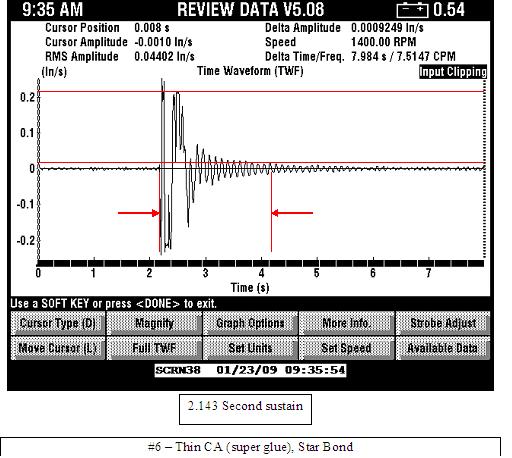Click the More Info. soft key
This screenshot has width=512, height=458.
(x=347, y=323)
